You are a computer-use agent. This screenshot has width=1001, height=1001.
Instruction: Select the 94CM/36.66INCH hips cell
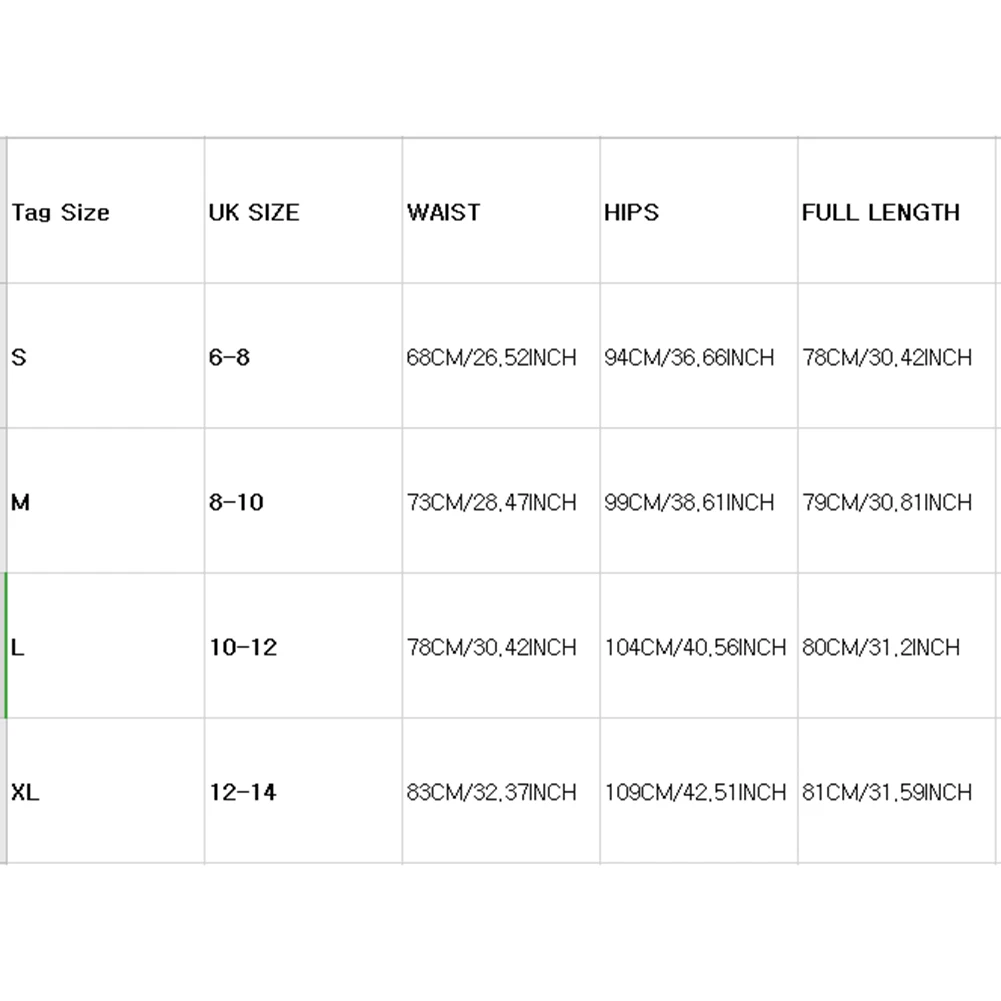pyautogui.click(x=699, y=356)
